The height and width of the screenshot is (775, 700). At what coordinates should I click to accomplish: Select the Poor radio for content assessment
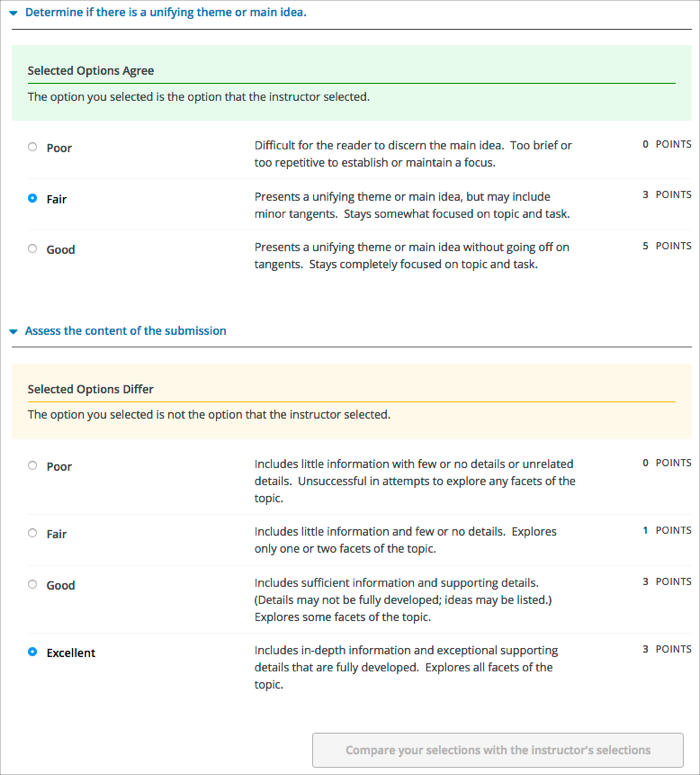[33, 466]
